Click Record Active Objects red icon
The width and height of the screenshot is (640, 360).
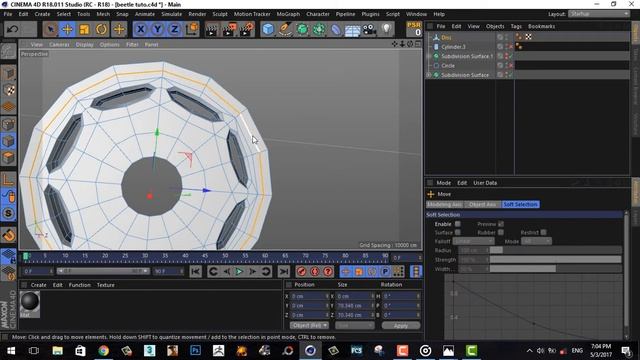click(302, 271)
